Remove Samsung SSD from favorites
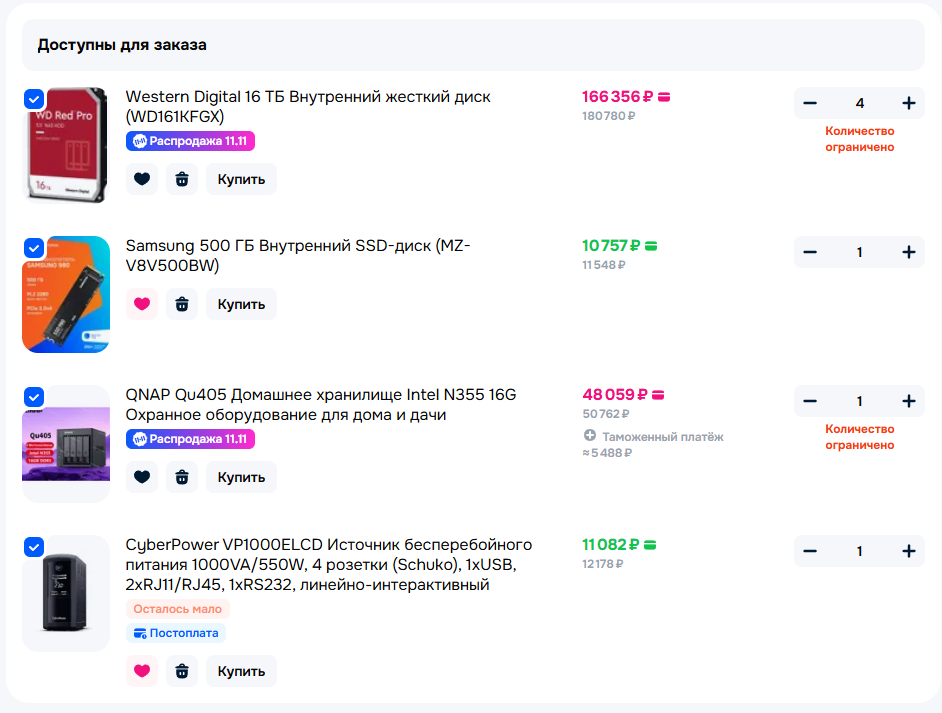Viewport: 942px width, 713px height. (x=142, y=304)
